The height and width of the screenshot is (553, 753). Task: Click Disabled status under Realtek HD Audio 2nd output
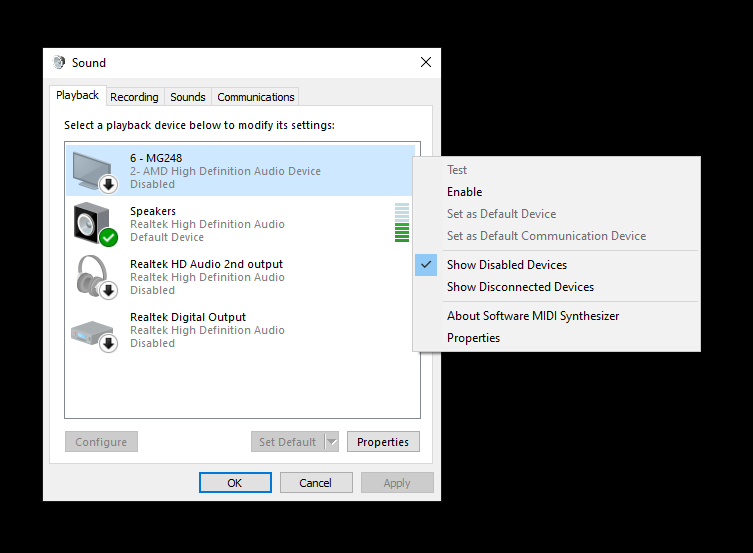[x=152, y=290]
